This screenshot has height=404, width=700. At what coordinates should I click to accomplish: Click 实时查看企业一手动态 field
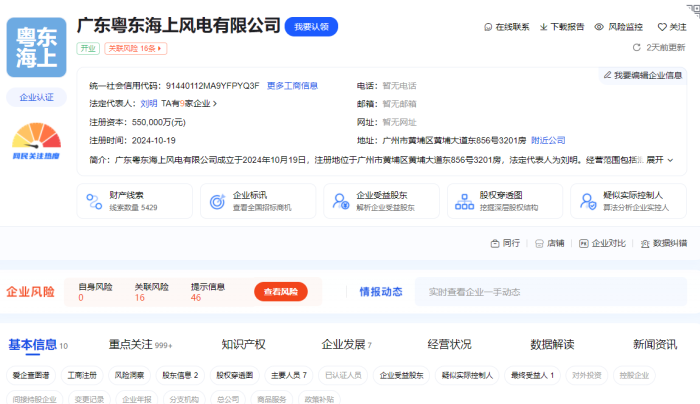point(551,292)
